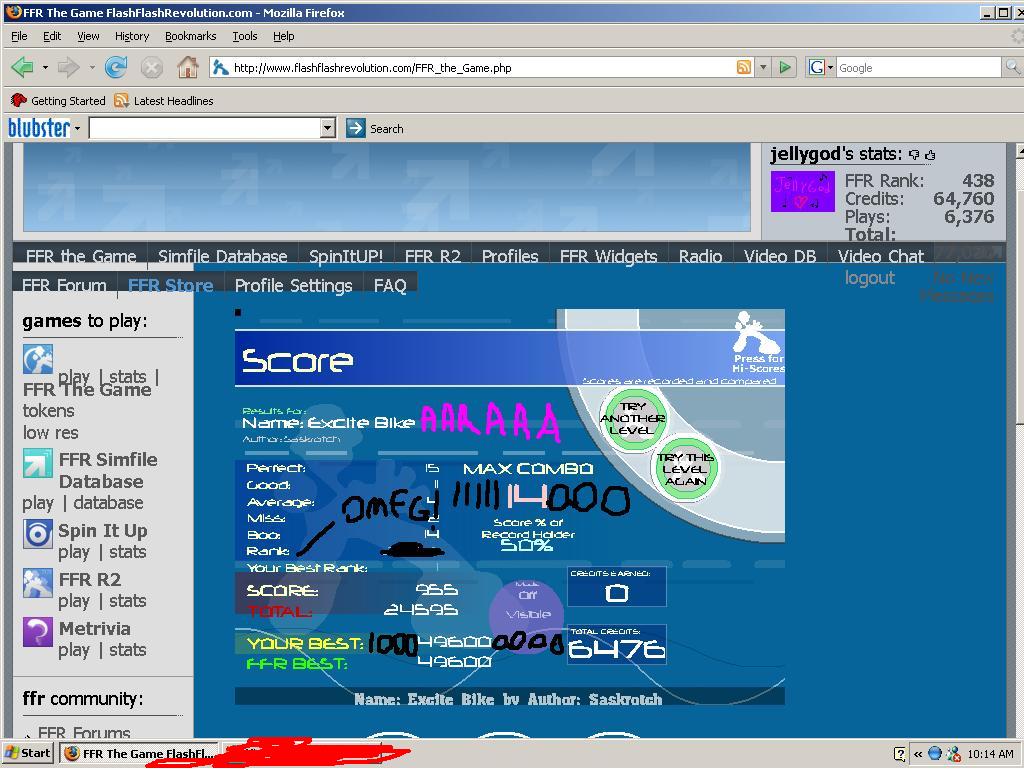Click the jellygod purple avatar thumbnail

(802, 191)
